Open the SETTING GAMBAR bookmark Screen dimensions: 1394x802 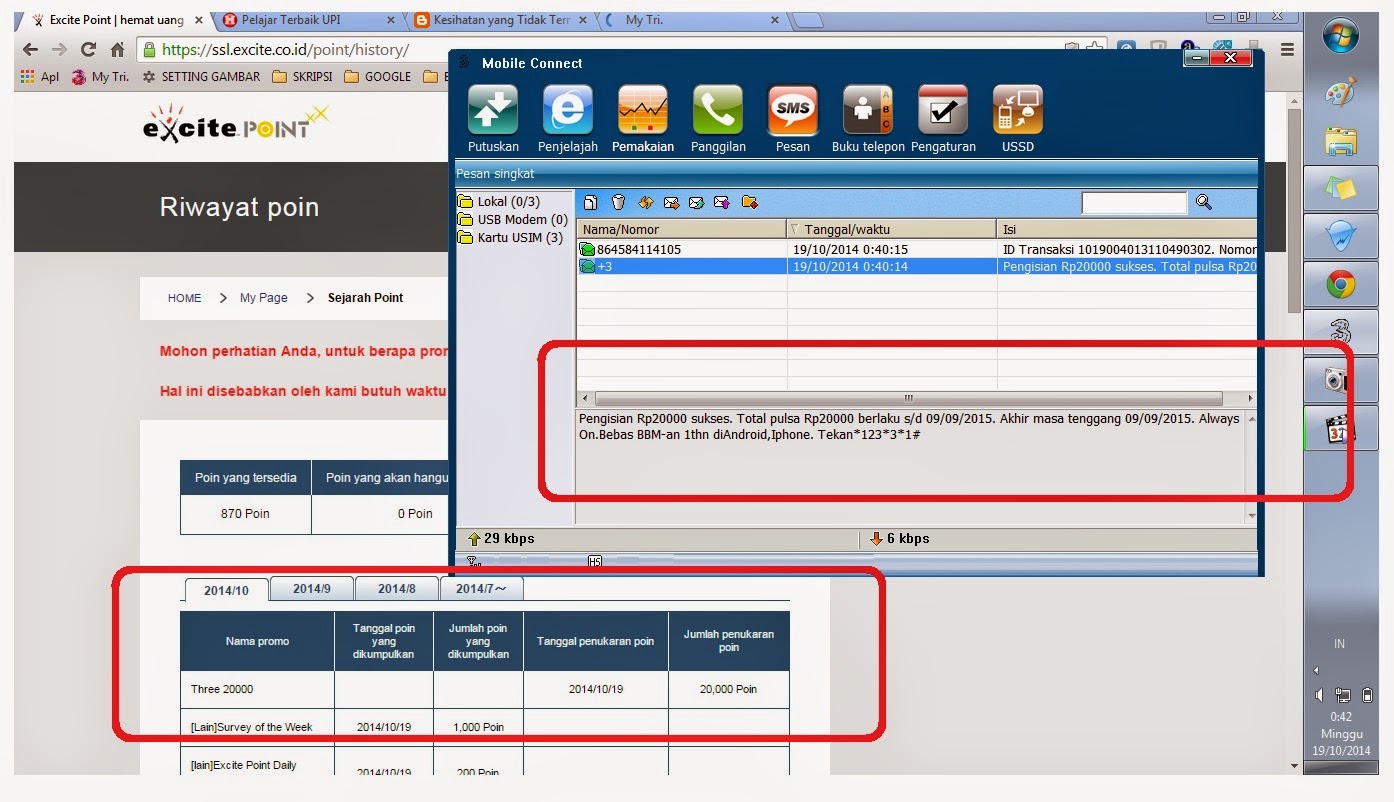tap(201, 76)
